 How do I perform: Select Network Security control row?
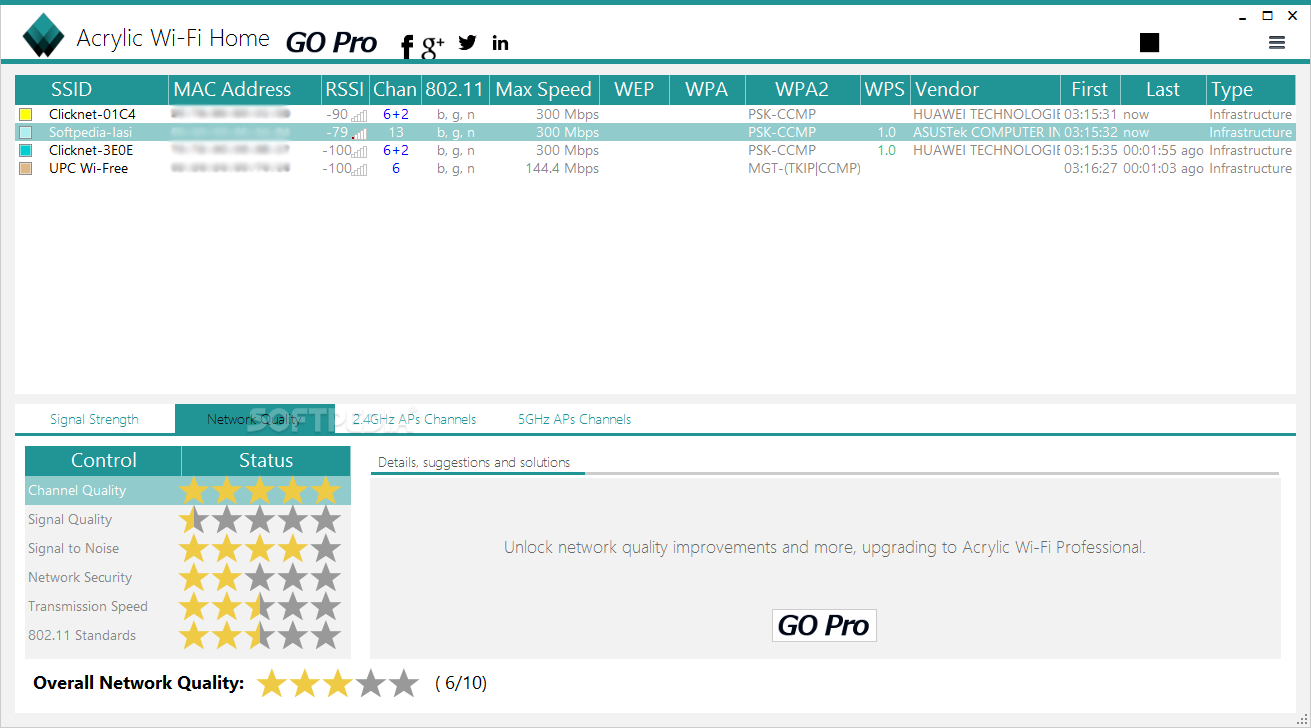[188, 577]
